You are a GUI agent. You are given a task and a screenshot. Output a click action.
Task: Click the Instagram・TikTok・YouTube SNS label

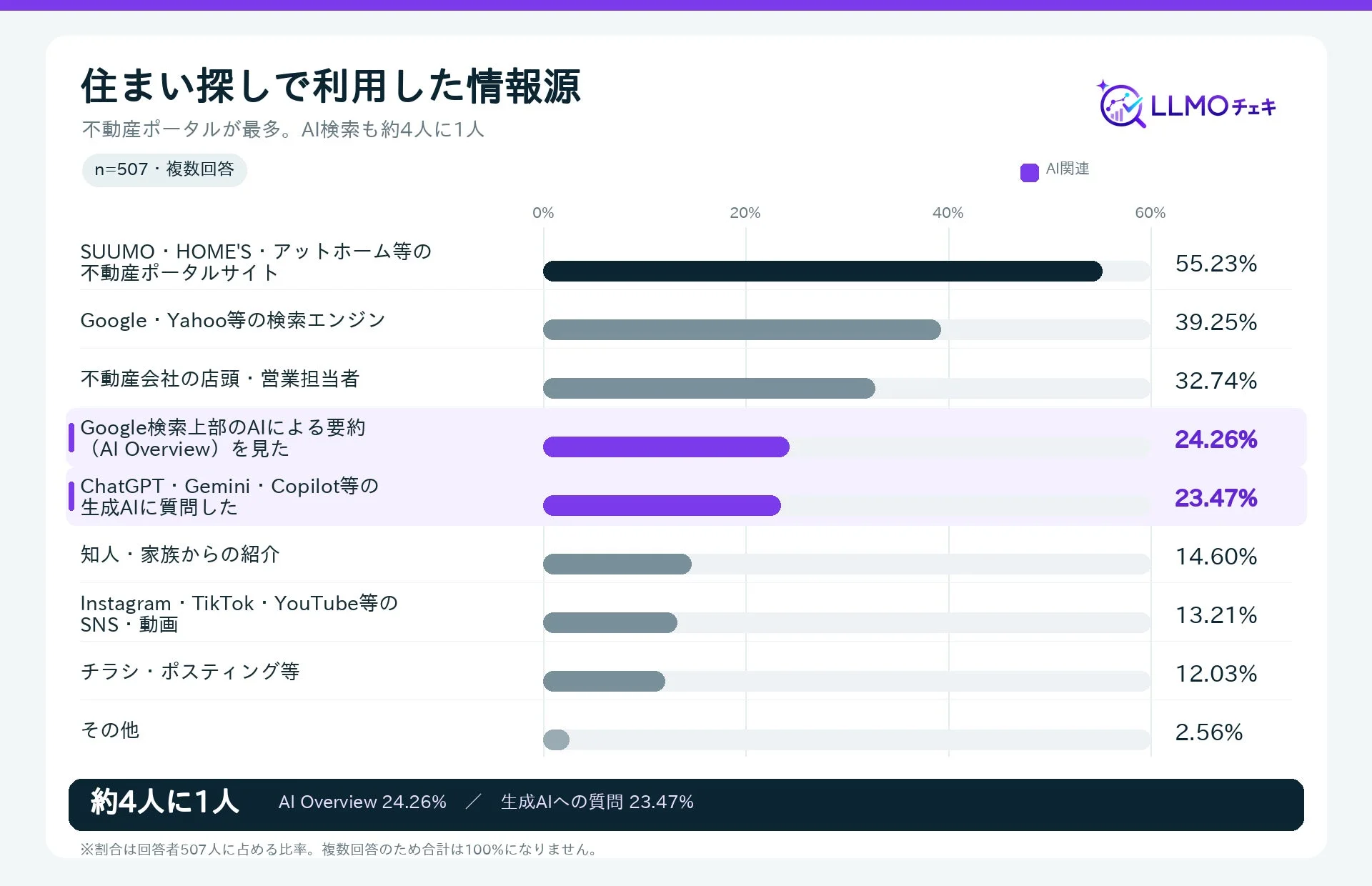click(239, 614)
